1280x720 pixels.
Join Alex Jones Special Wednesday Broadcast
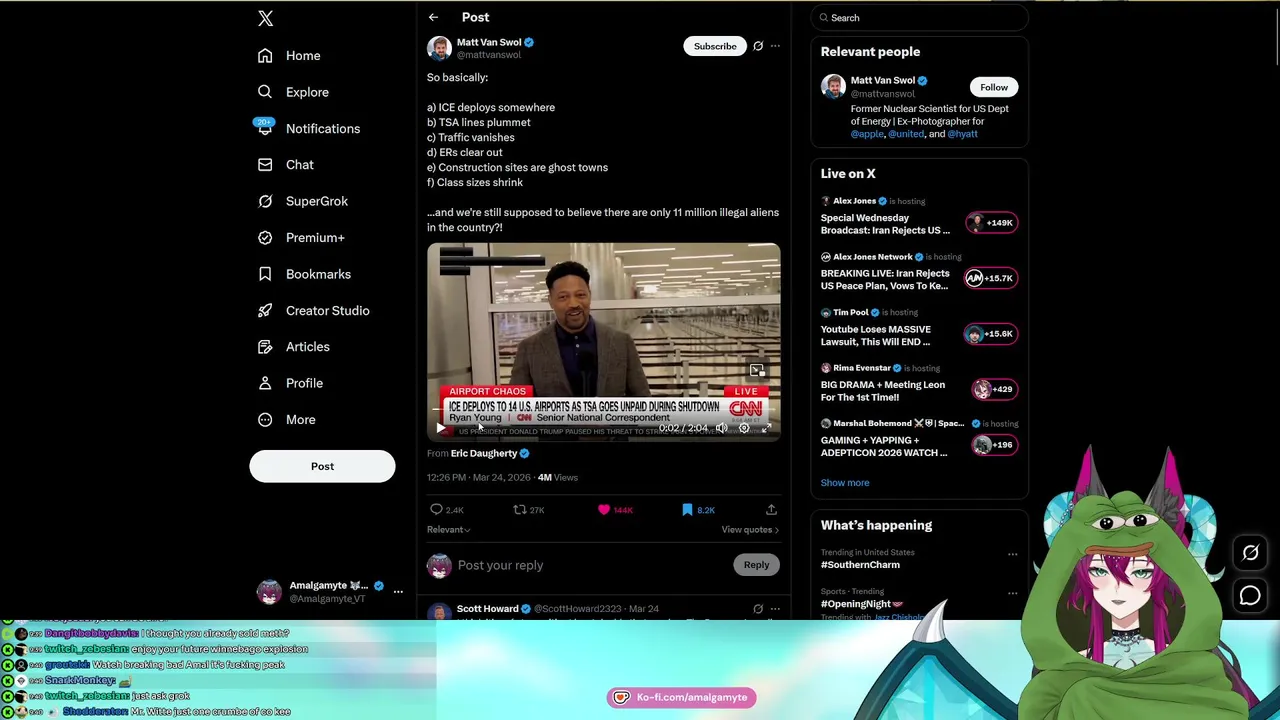tap(919, 216)
